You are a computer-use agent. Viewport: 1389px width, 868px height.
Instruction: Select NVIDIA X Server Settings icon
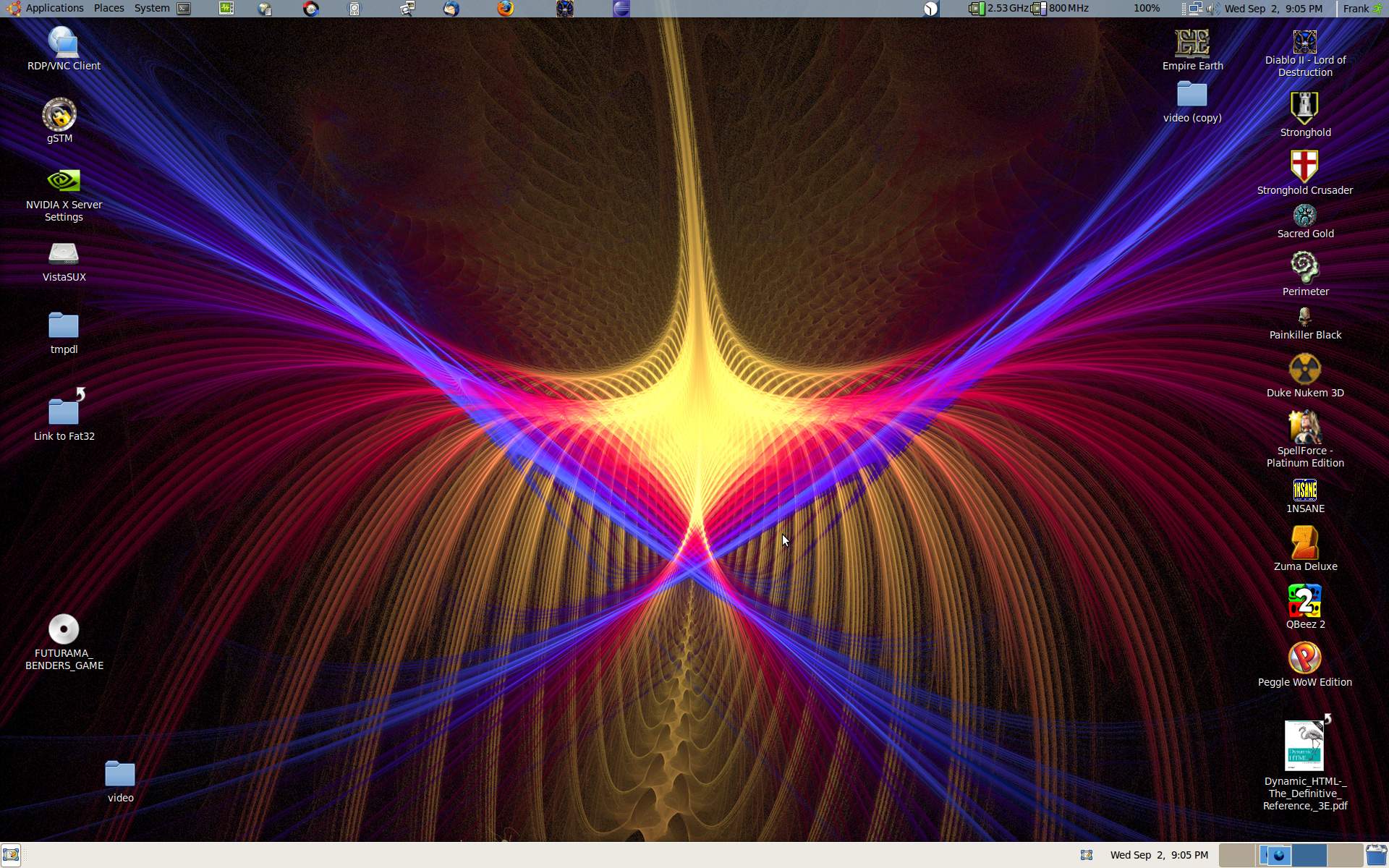[64, 195]
